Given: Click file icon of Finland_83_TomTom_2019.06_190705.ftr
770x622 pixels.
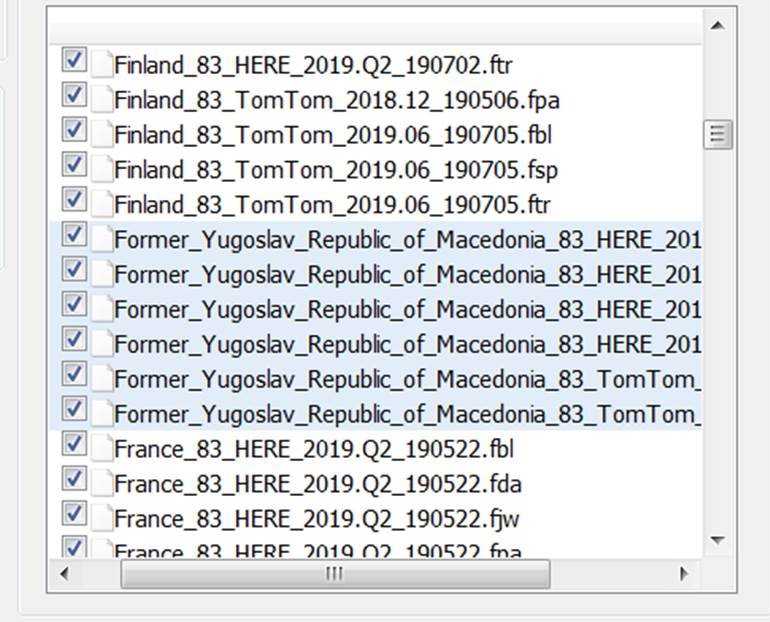Looking at the screenshot, I should (101, 205).
